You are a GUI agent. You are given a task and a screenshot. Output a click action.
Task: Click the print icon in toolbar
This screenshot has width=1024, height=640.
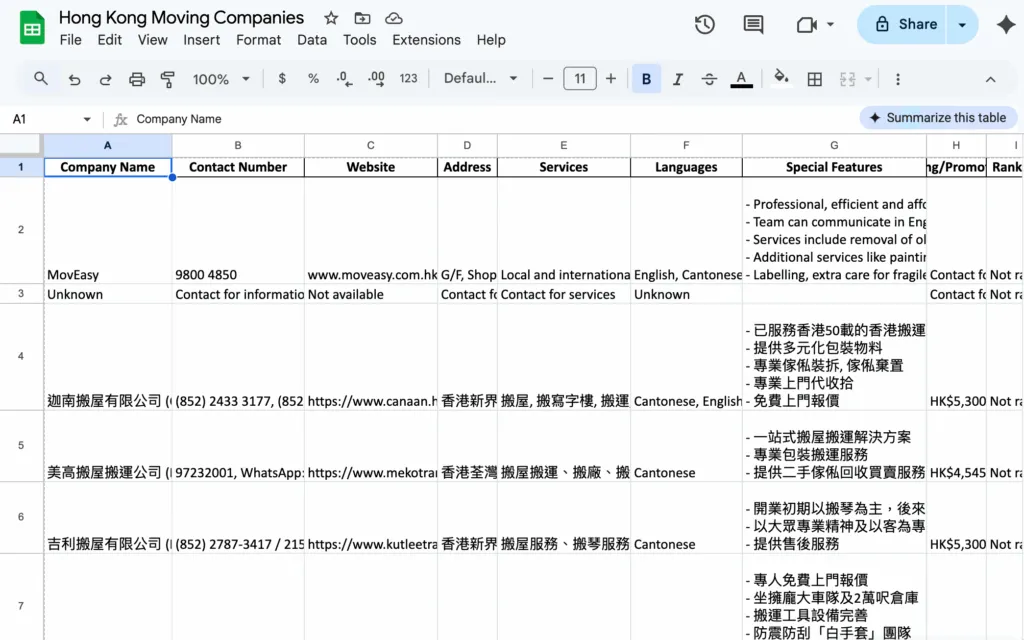(x=137, y=79)
